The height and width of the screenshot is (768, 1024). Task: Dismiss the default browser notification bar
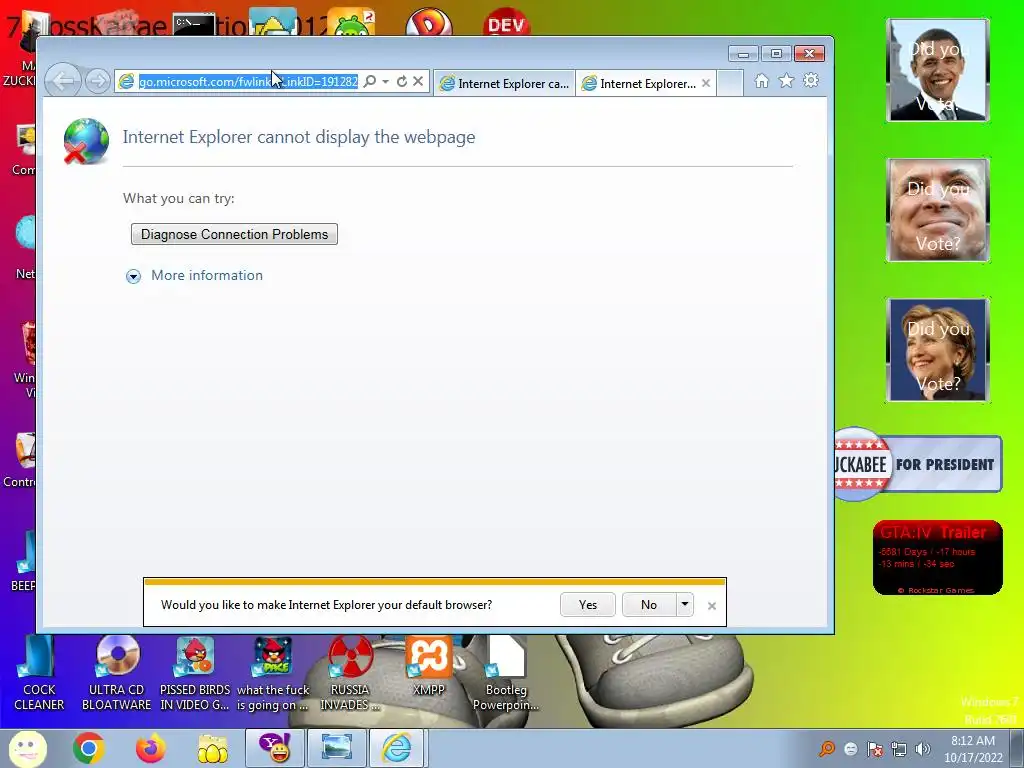(712, 606)
